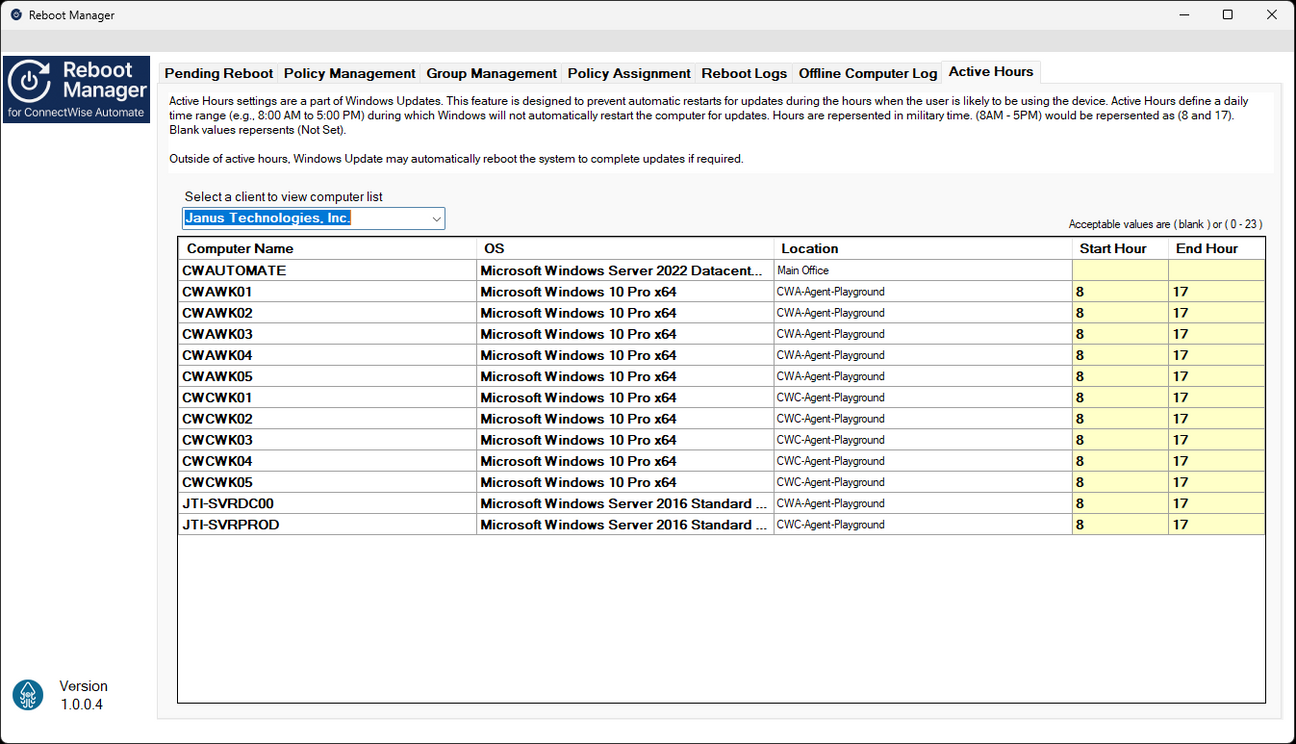Viewport: 1296px width, 744px height.
Task: Click the Start Hour cell for CWAUTOMATE
Action: pyautogui.click(x=1119, y=270)
